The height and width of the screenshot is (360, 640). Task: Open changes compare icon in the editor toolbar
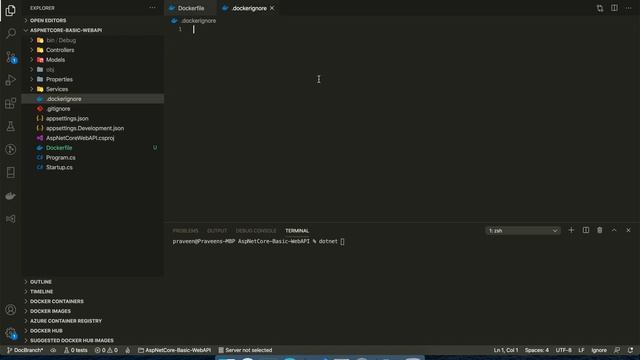600,8
